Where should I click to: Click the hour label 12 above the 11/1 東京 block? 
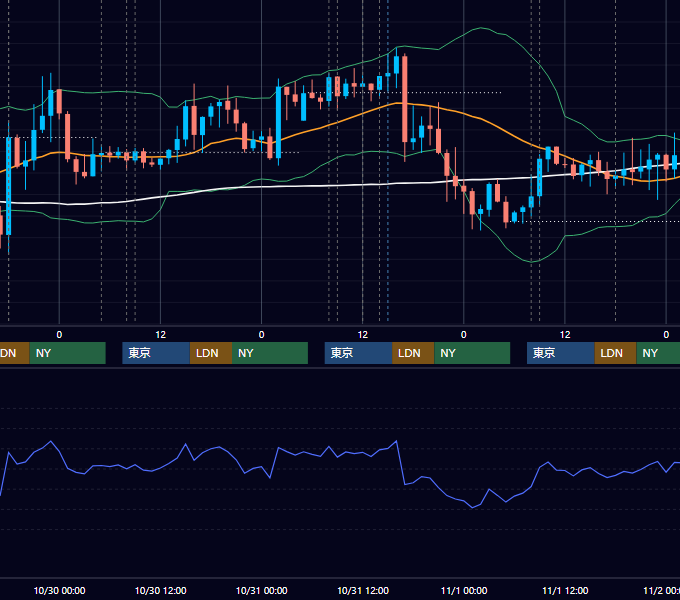(565, 335)
